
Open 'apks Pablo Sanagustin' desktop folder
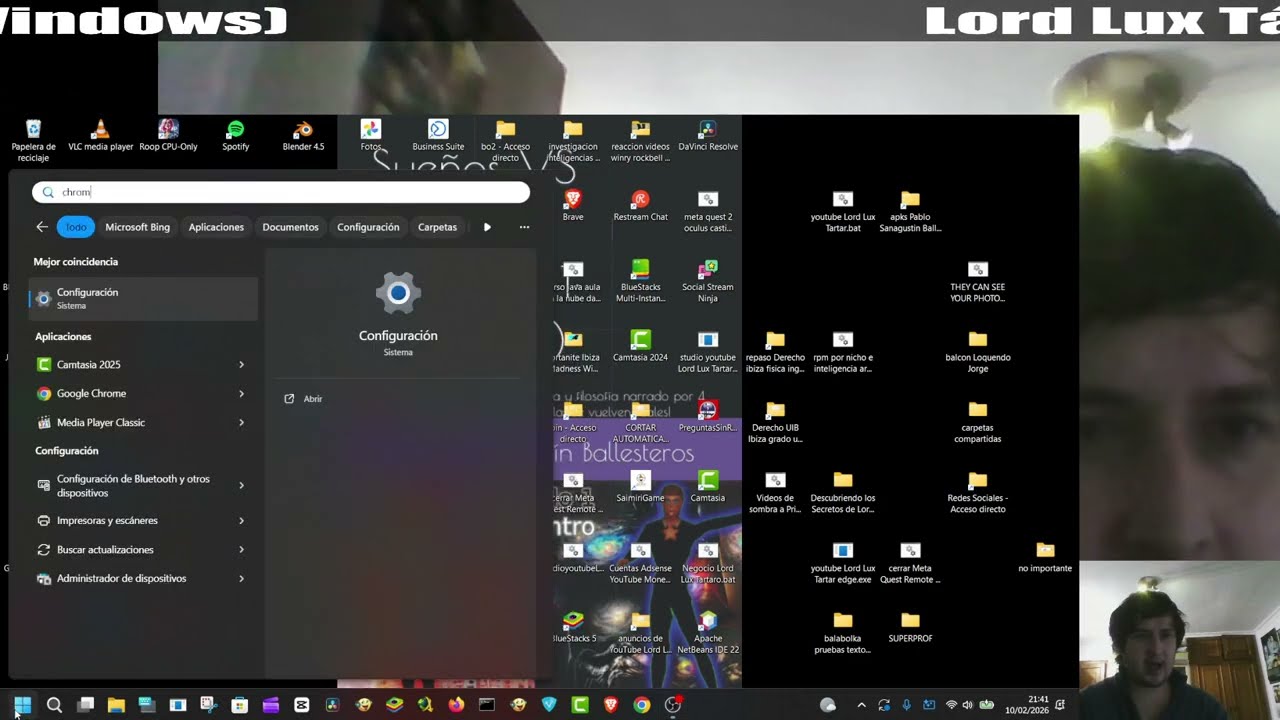(x=910, y=211)
